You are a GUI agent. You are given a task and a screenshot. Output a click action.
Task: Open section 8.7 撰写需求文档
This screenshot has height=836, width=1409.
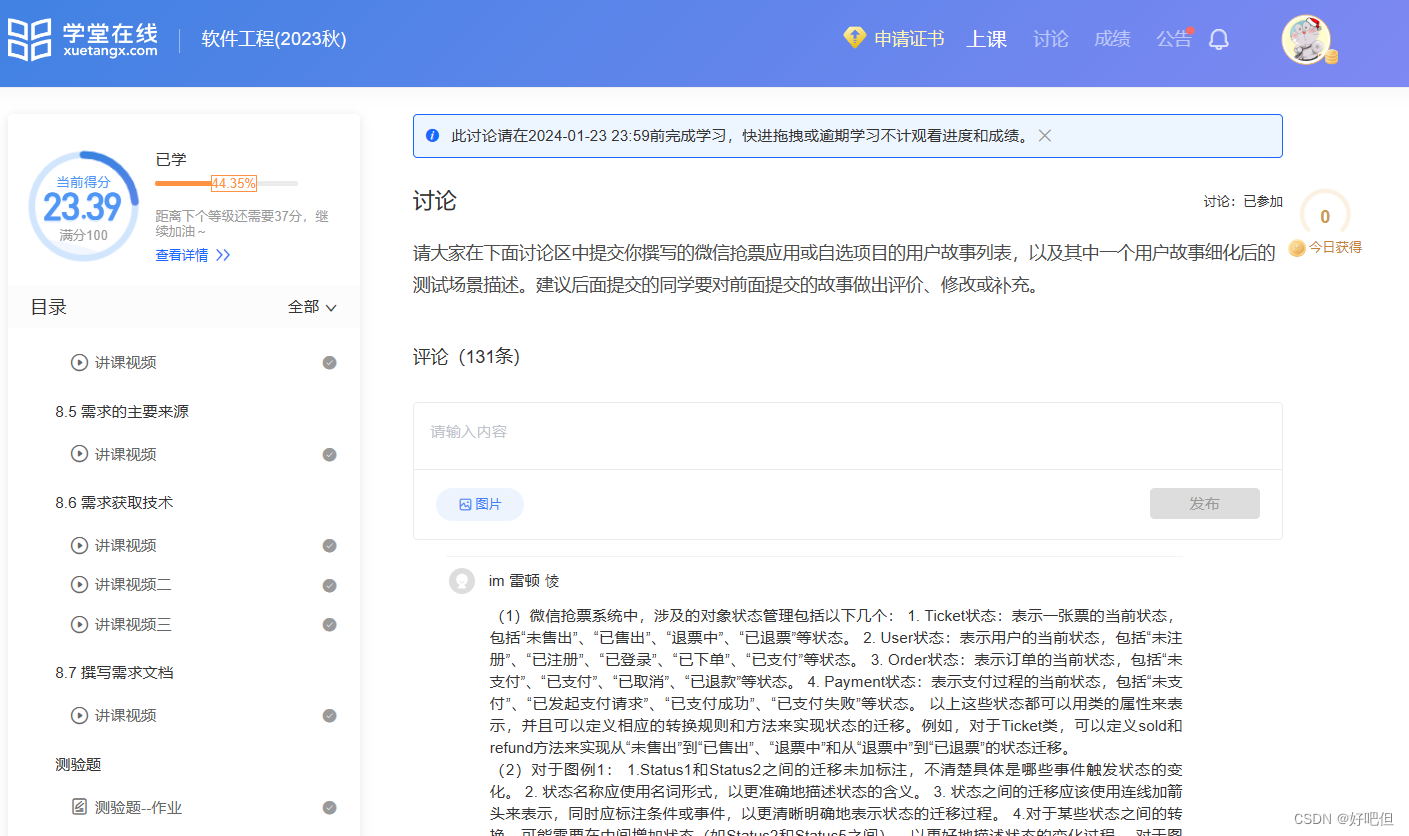(114, 672)
